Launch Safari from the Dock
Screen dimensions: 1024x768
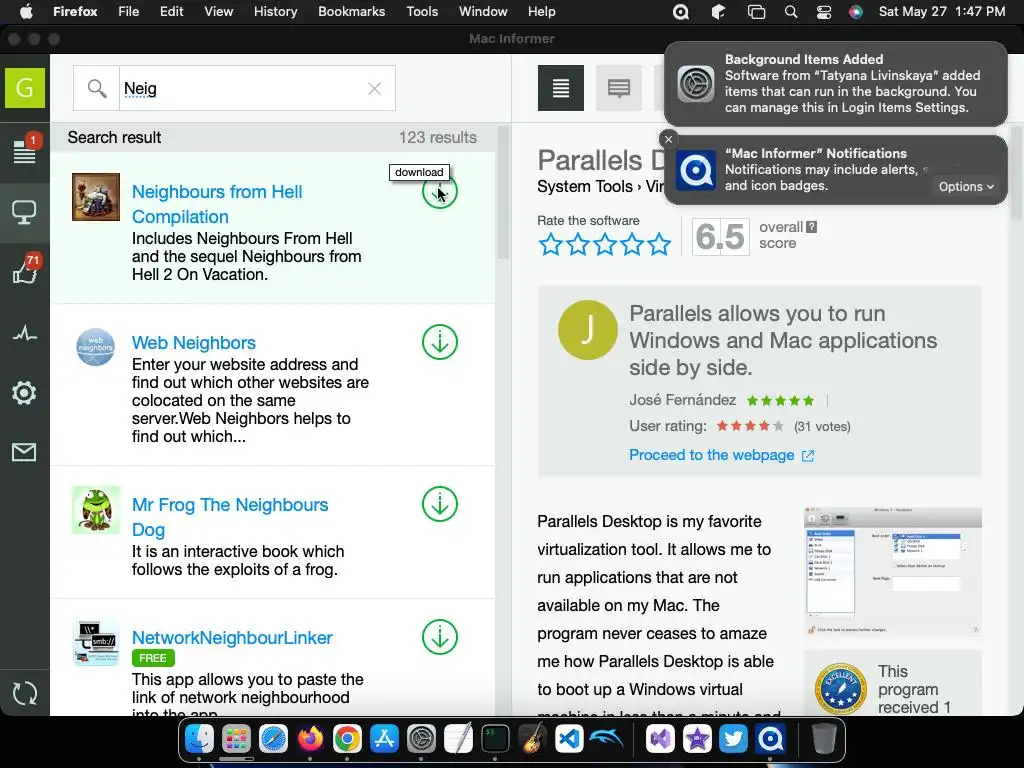click(273, 739)
